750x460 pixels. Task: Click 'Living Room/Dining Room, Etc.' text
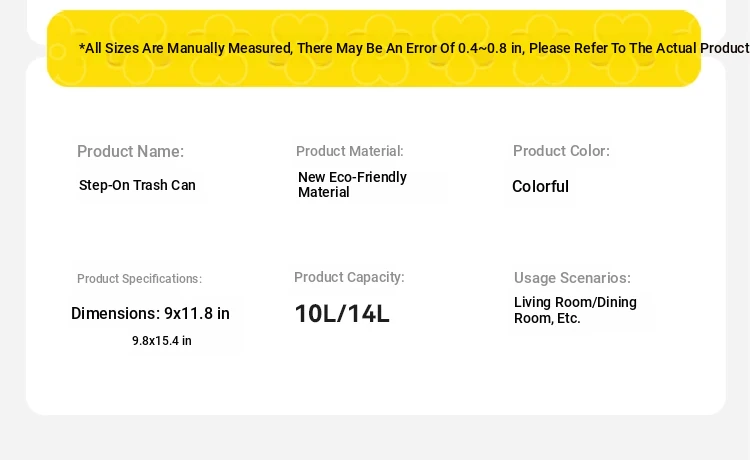pos(575,310)
